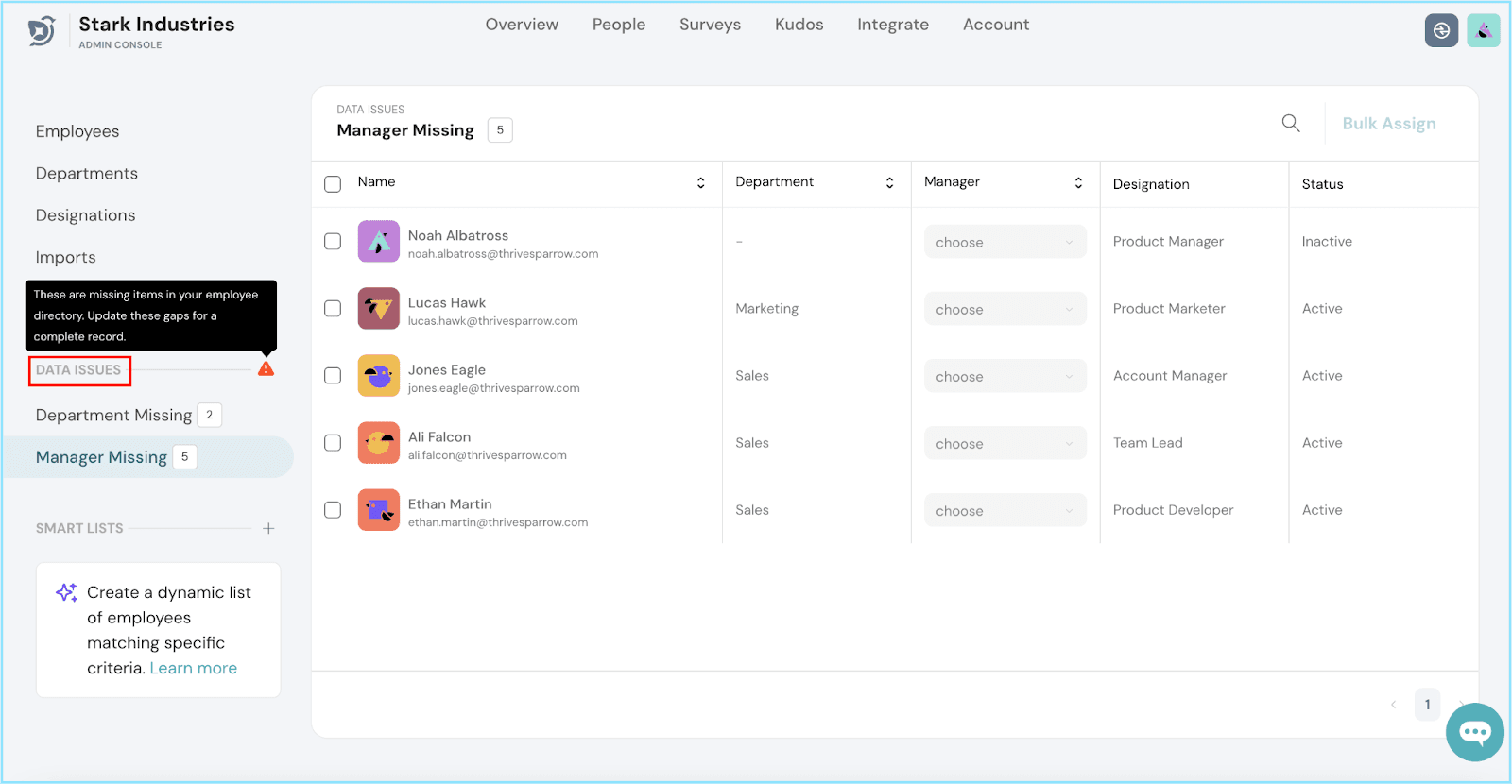This screenshot has height=784, width=1512.
Task: Open the user profile avatar menu
Action: coord(1484,31)
